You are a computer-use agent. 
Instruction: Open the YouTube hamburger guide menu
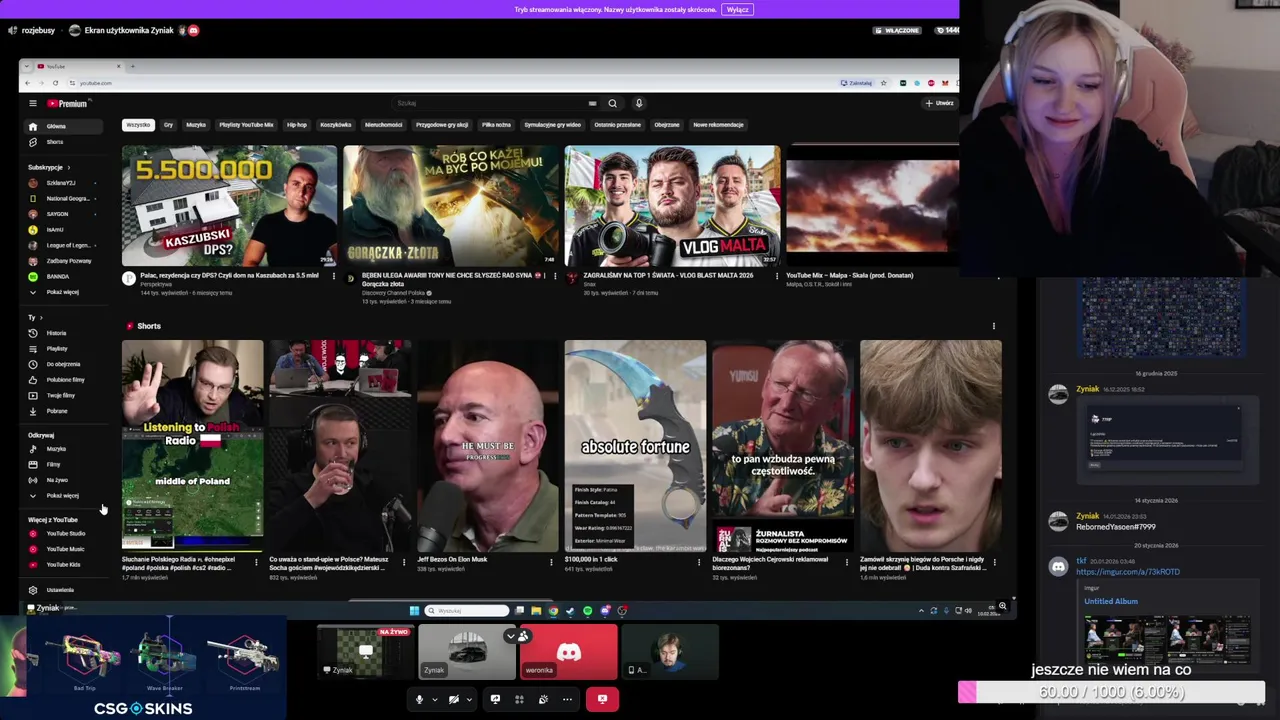32,103
